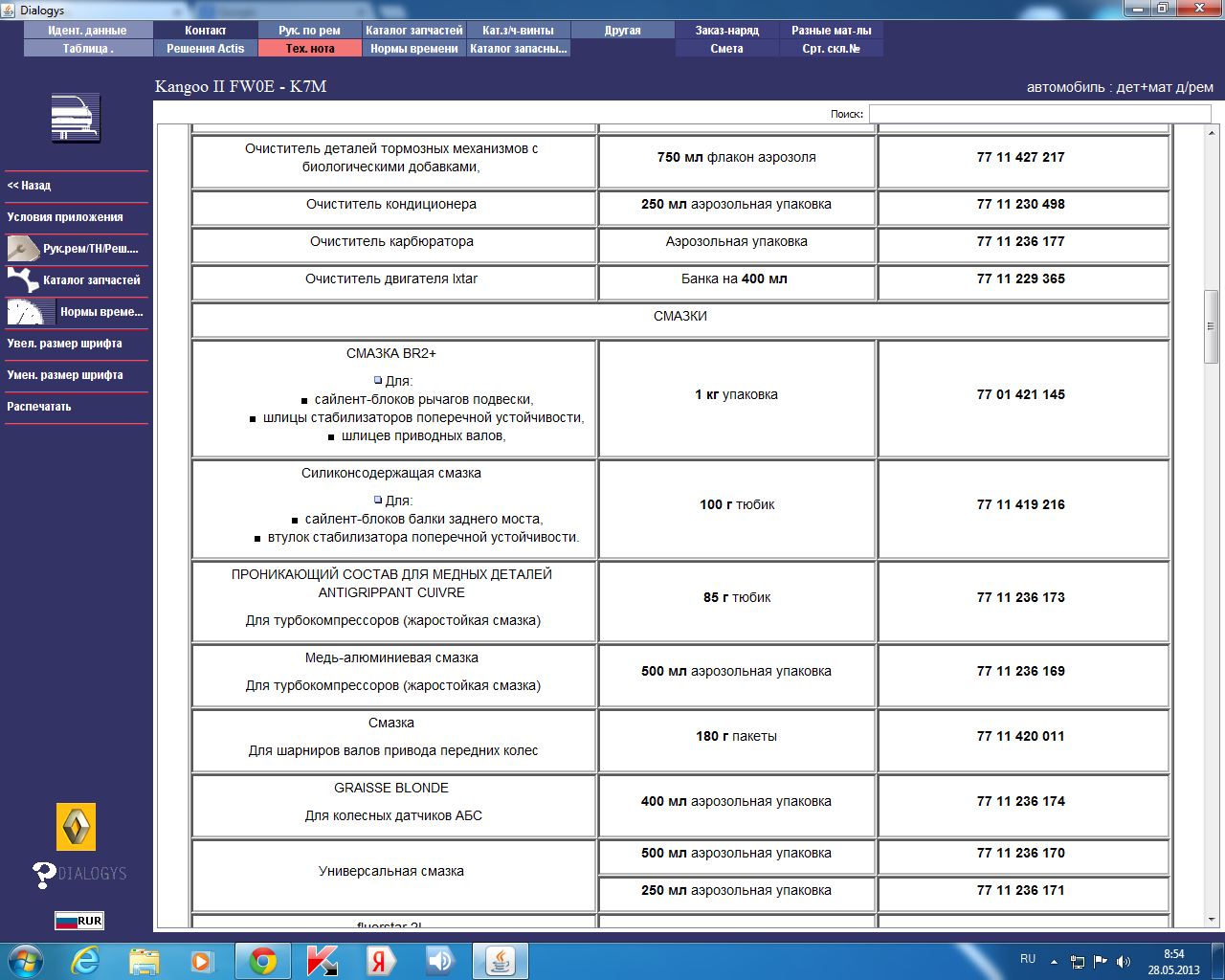Launch Internet Explorer from taskbar
The image size is (1225, 980).
(86, 961)
